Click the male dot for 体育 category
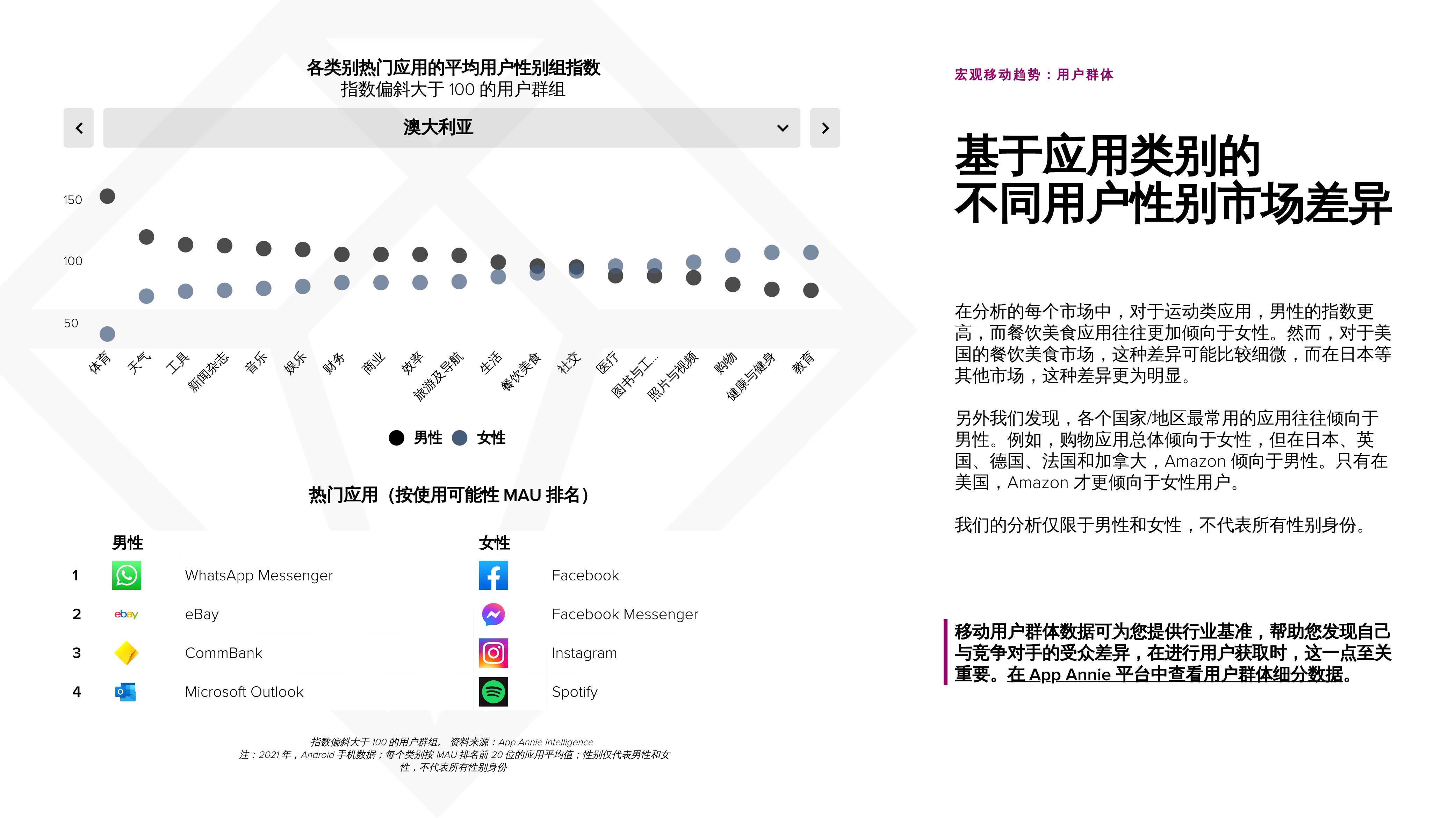1456x818 pixels. pos(107,196)
